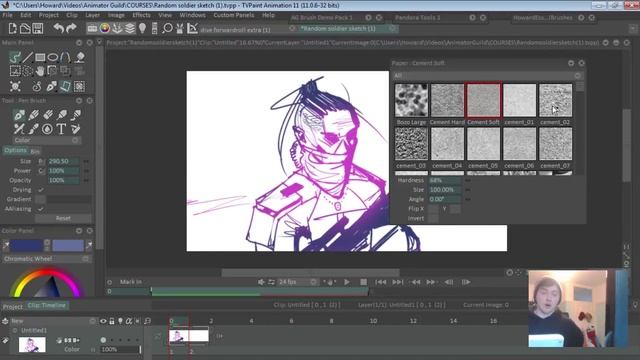Toggle the light table bulb icon in the toolbar
640x360 pixels.
[x=142, y=28]
